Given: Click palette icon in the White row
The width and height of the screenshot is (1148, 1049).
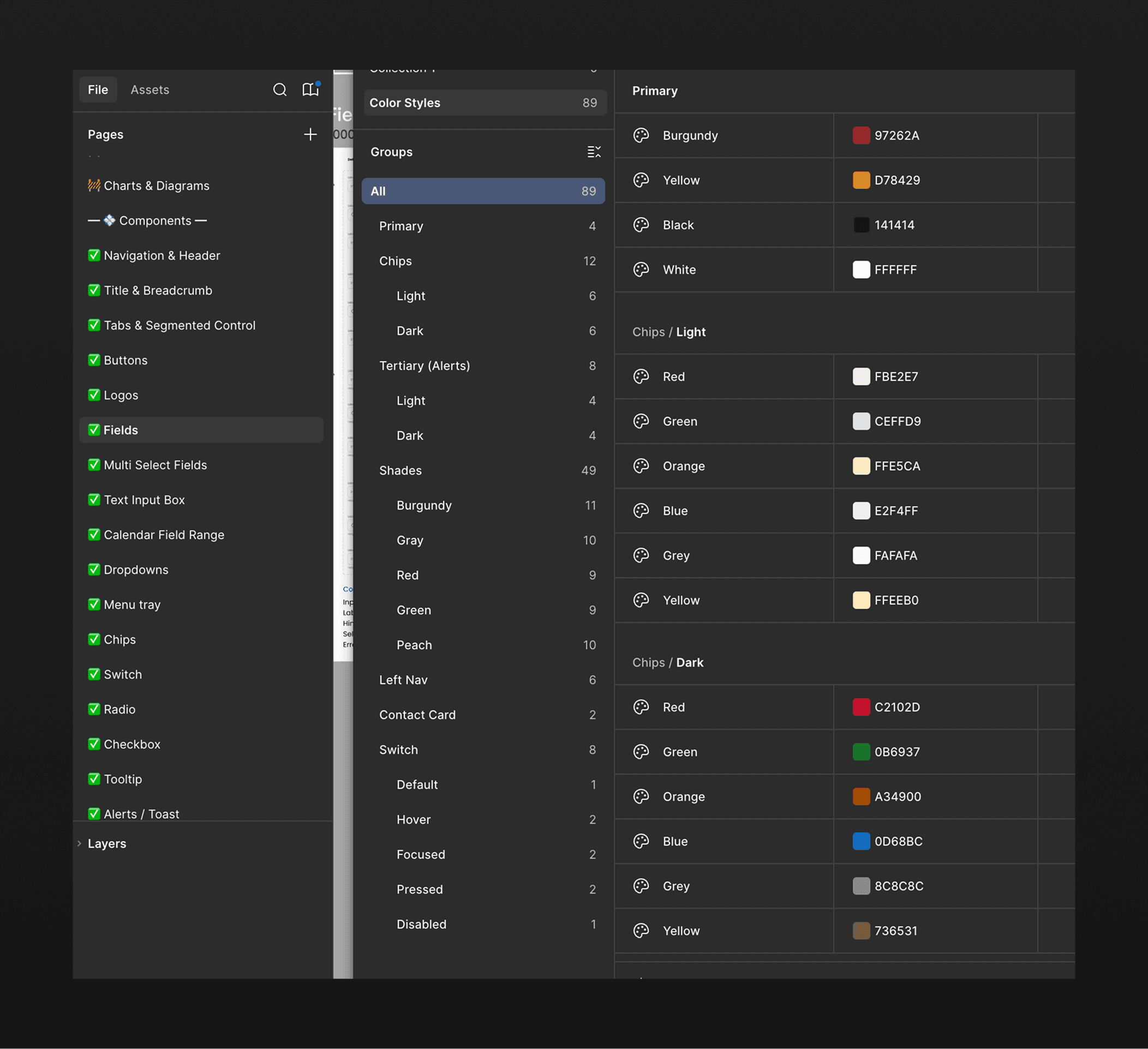Looking at the screenshot, I should click(x=641, y=270).
